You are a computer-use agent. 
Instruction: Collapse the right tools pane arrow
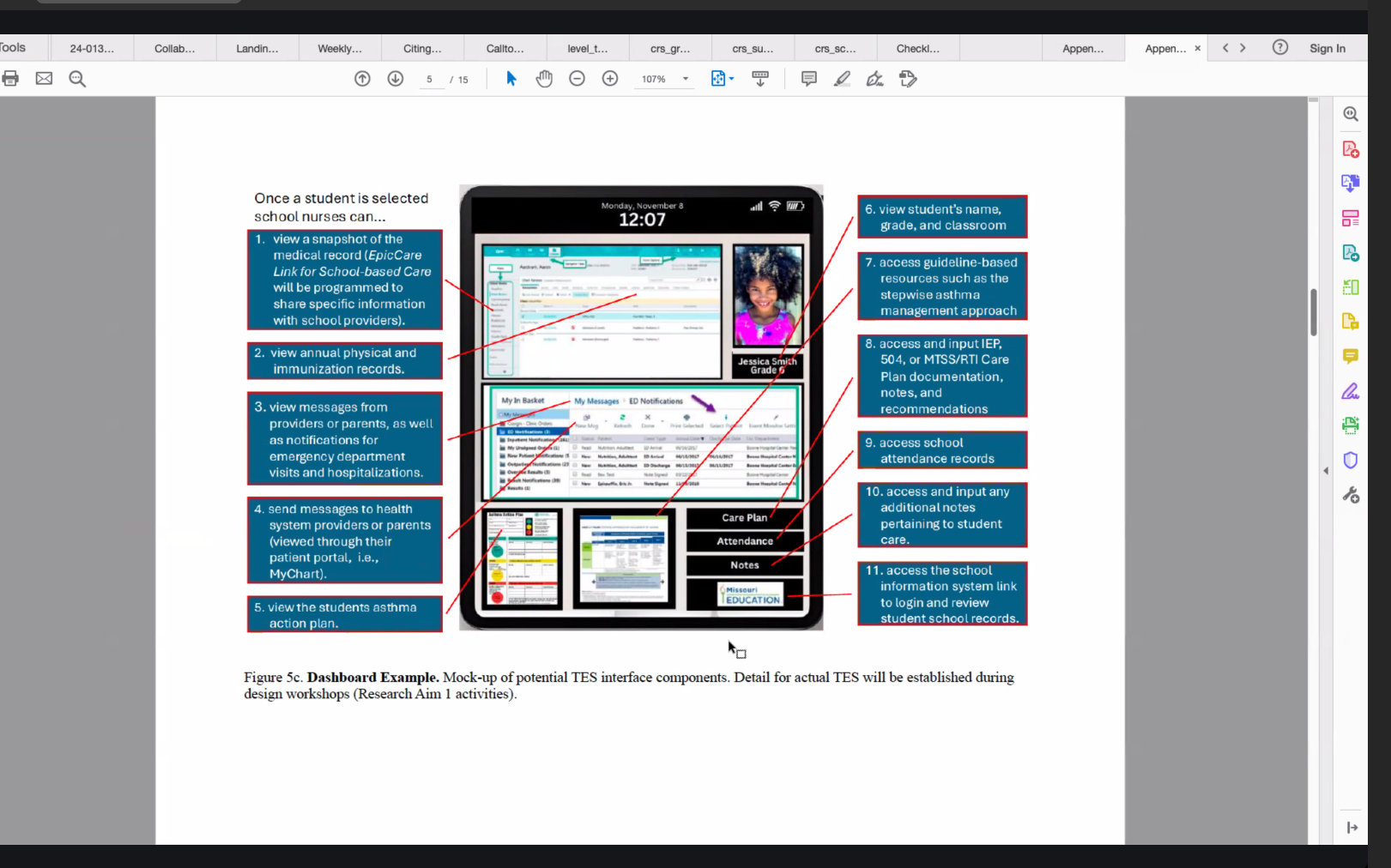click(1326, 471)
